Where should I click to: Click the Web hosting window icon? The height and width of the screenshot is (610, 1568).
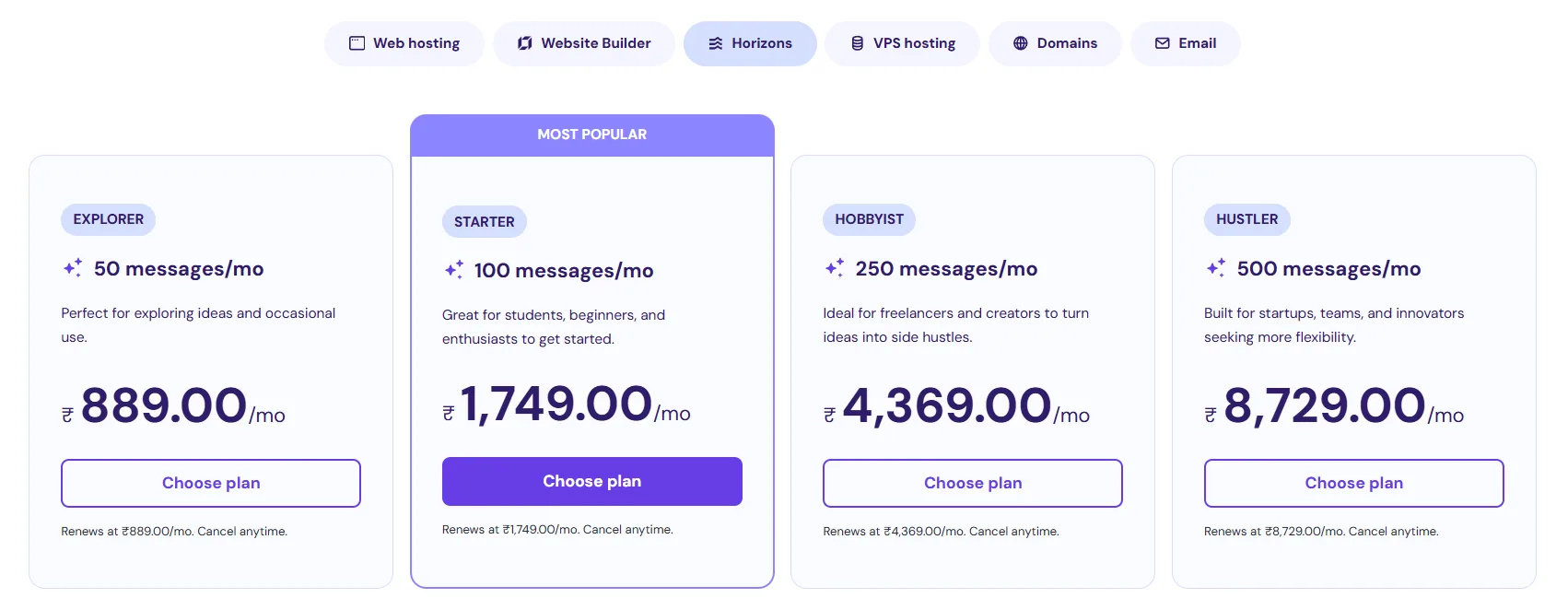click(357, 43)
